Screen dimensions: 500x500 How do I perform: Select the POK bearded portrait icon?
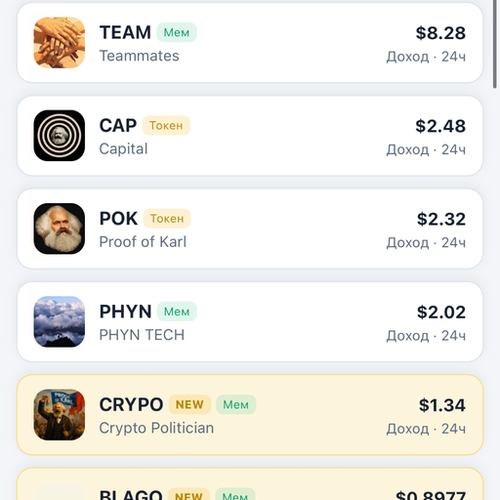click(x=59, y=229)
